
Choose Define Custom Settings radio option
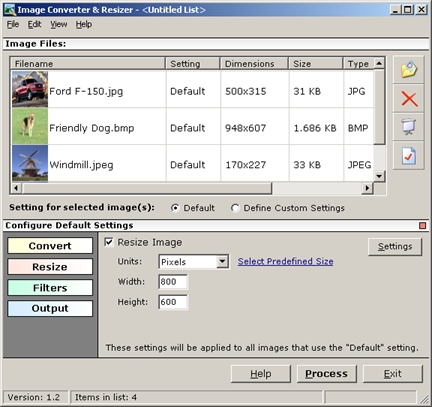pos(235,208)
